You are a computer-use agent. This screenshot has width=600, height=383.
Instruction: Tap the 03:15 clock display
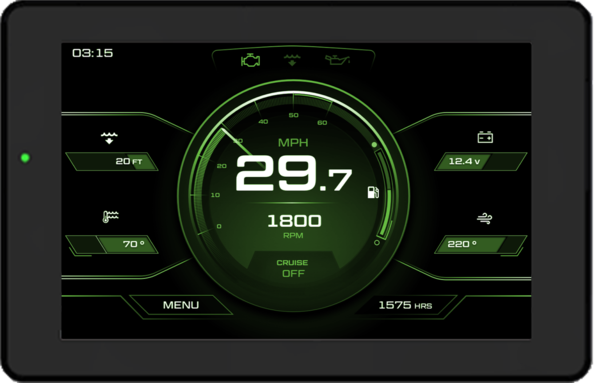tap(93, 53)
